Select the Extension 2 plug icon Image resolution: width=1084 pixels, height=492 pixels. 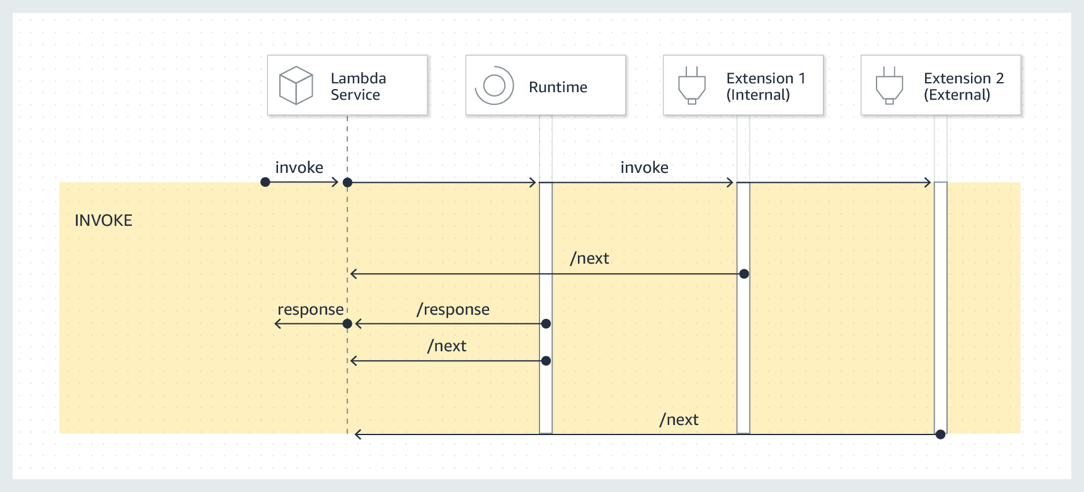(890, 86)
